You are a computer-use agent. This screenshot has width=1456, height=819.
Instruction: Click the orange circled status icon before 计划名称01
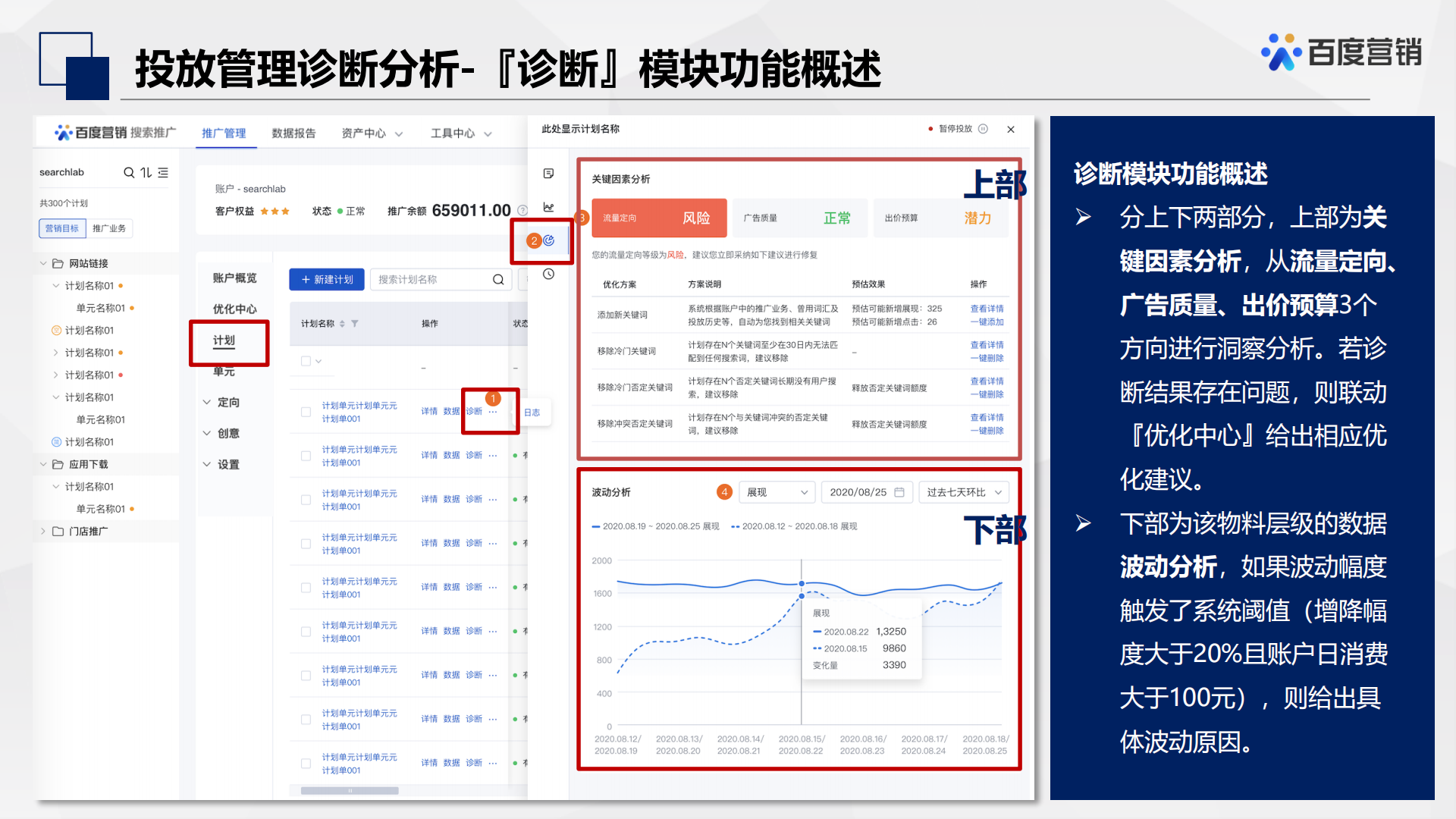click(x=56, y=331)
